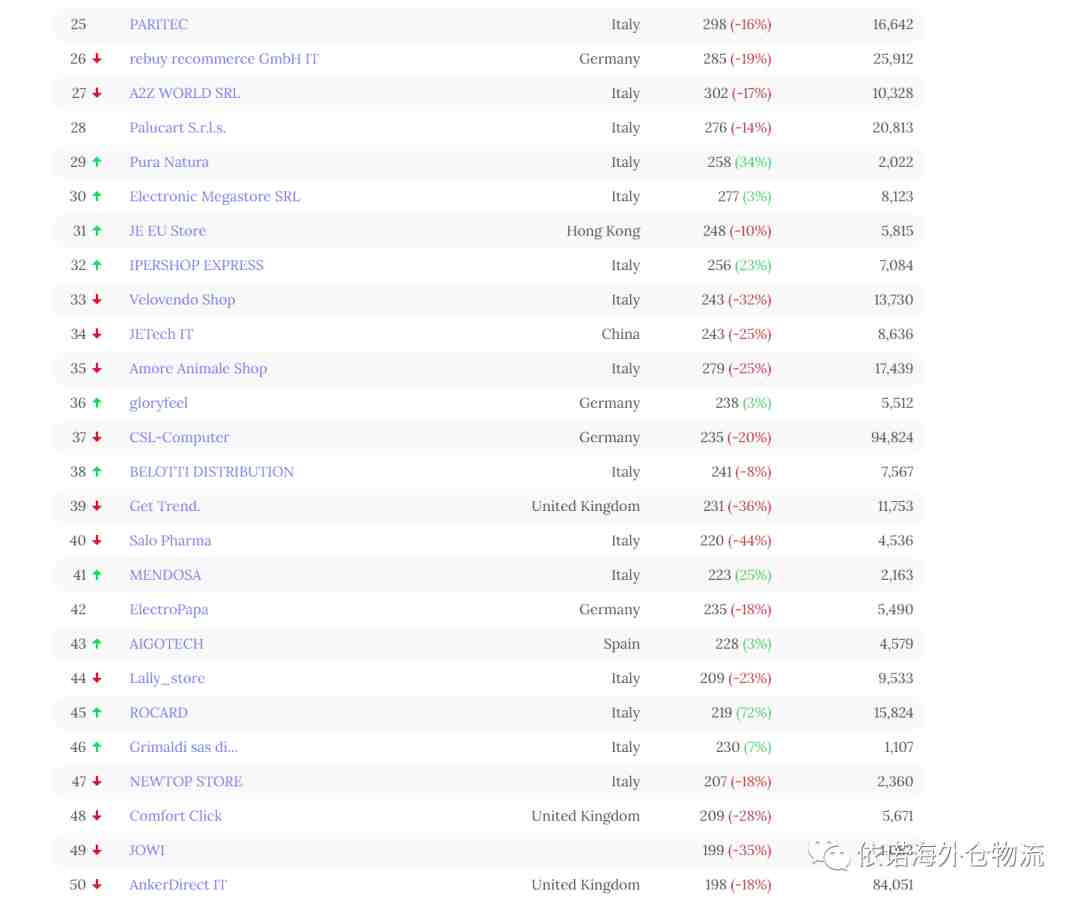
Task: Open the Get Trend. seller link
Action: coord(165,507)
